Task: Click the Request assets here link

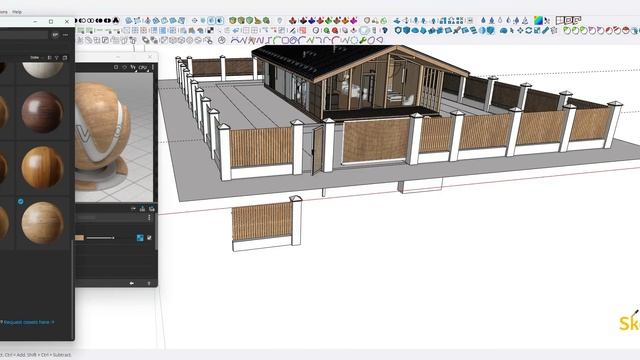Action: coord(29,322)
